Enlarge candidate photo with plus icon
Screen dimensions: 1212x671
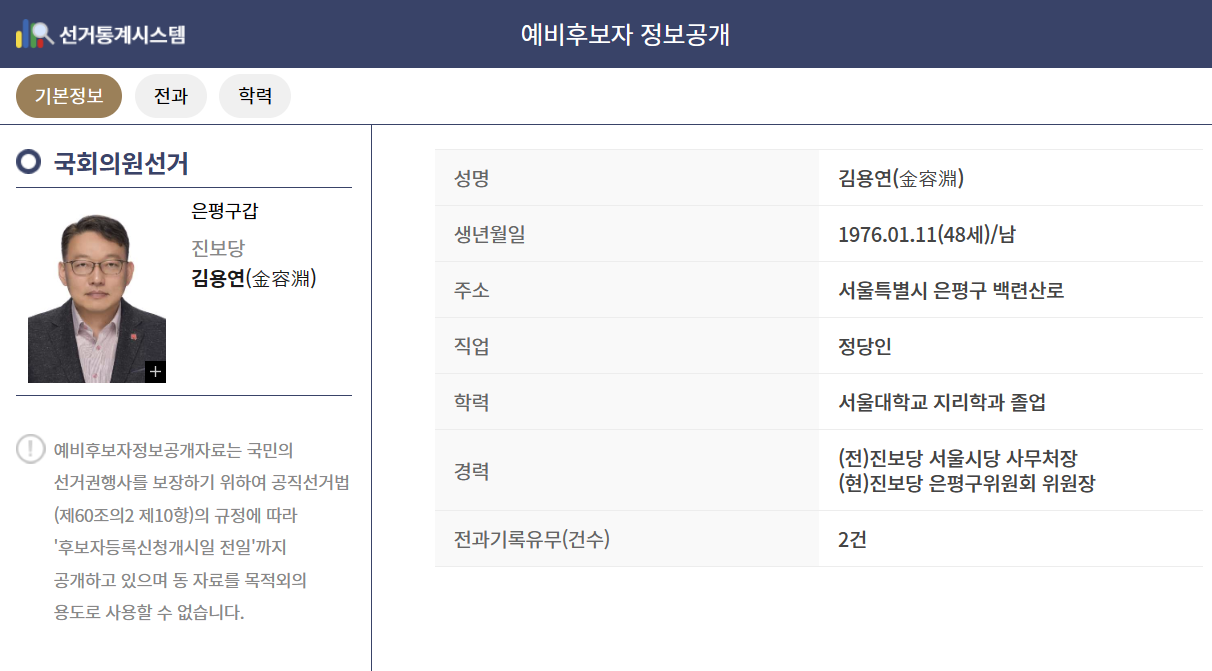(x=155, y=372)
